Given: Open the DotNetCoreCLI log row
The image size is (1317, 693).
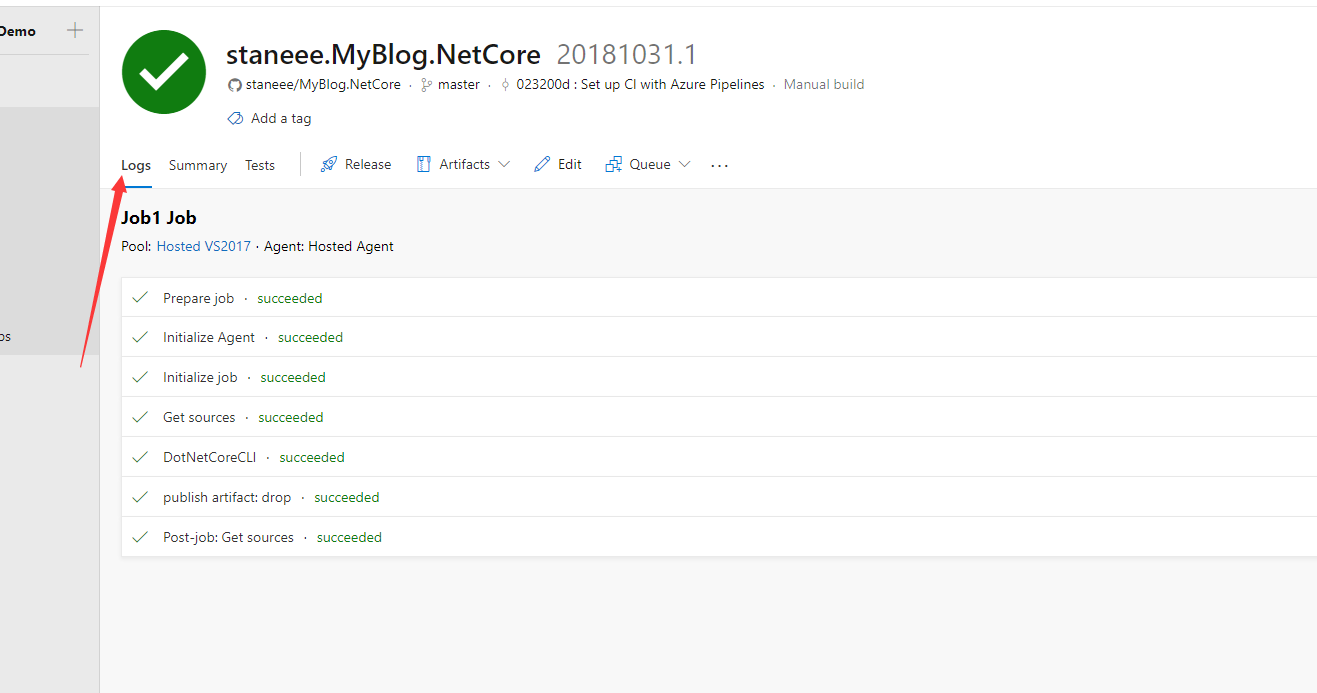Looking at the screenshot, I should (x=719, y=457).
